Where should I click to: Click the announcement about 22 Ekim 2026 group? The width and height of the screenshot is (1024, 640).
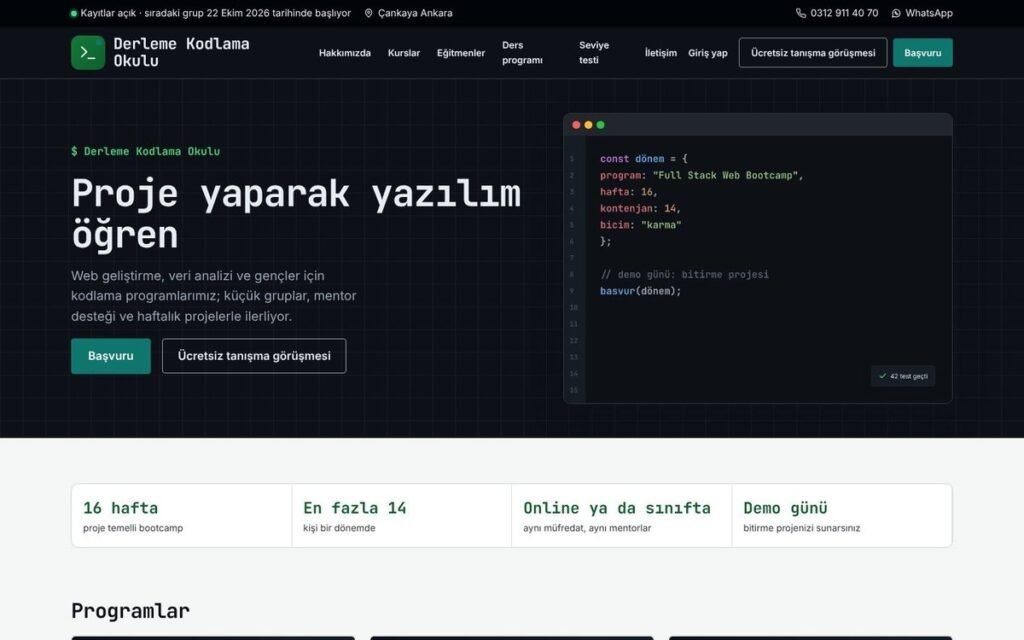pyautogui.click(x=216, y=13)
